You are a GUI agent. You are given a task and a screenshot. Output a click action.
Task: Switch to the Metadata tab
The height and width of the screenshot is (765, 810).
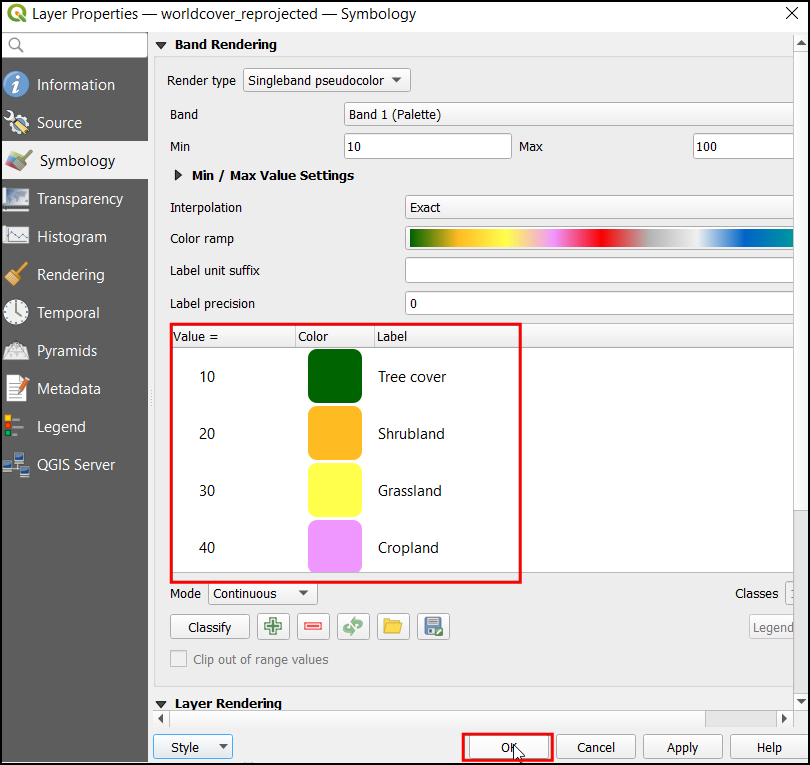[x=69, y=389]
